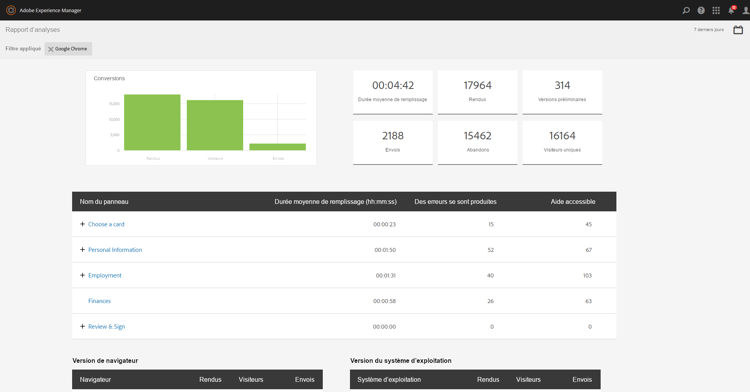This screenshot has height=392, width=750.
Task: Select the Visiteurs bar in Conversions chart
Action: click(x=215, y=125)
